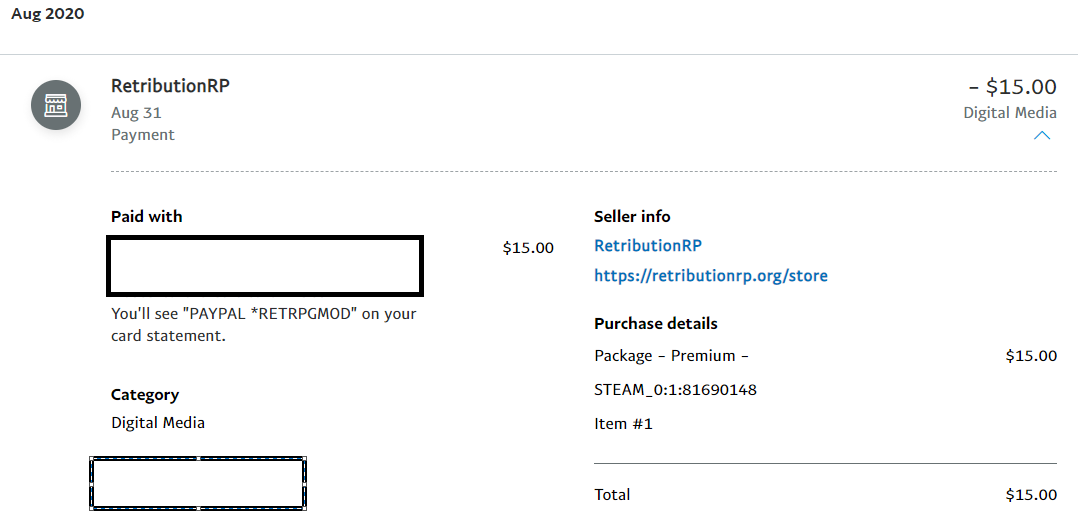1078x528 pixels.
Task: Open the RetributionRP seller link
Action: click(x=648, y=245)
